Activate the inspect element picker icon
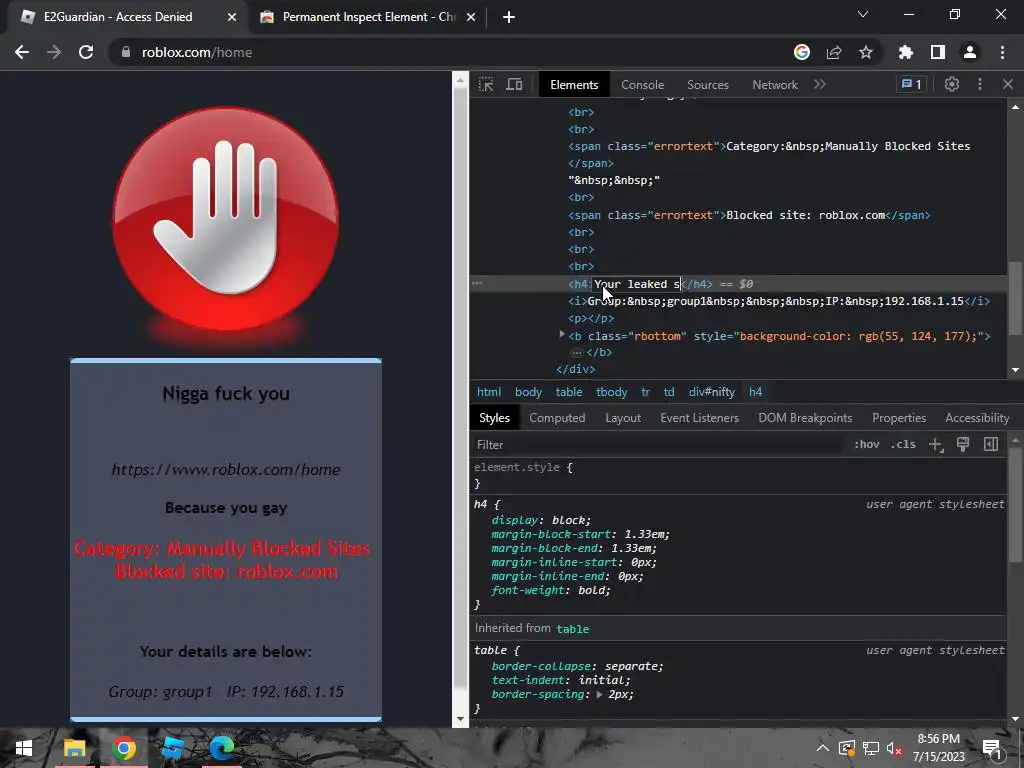The height and width of the screenshot is (768, 1024). (486, 84)
